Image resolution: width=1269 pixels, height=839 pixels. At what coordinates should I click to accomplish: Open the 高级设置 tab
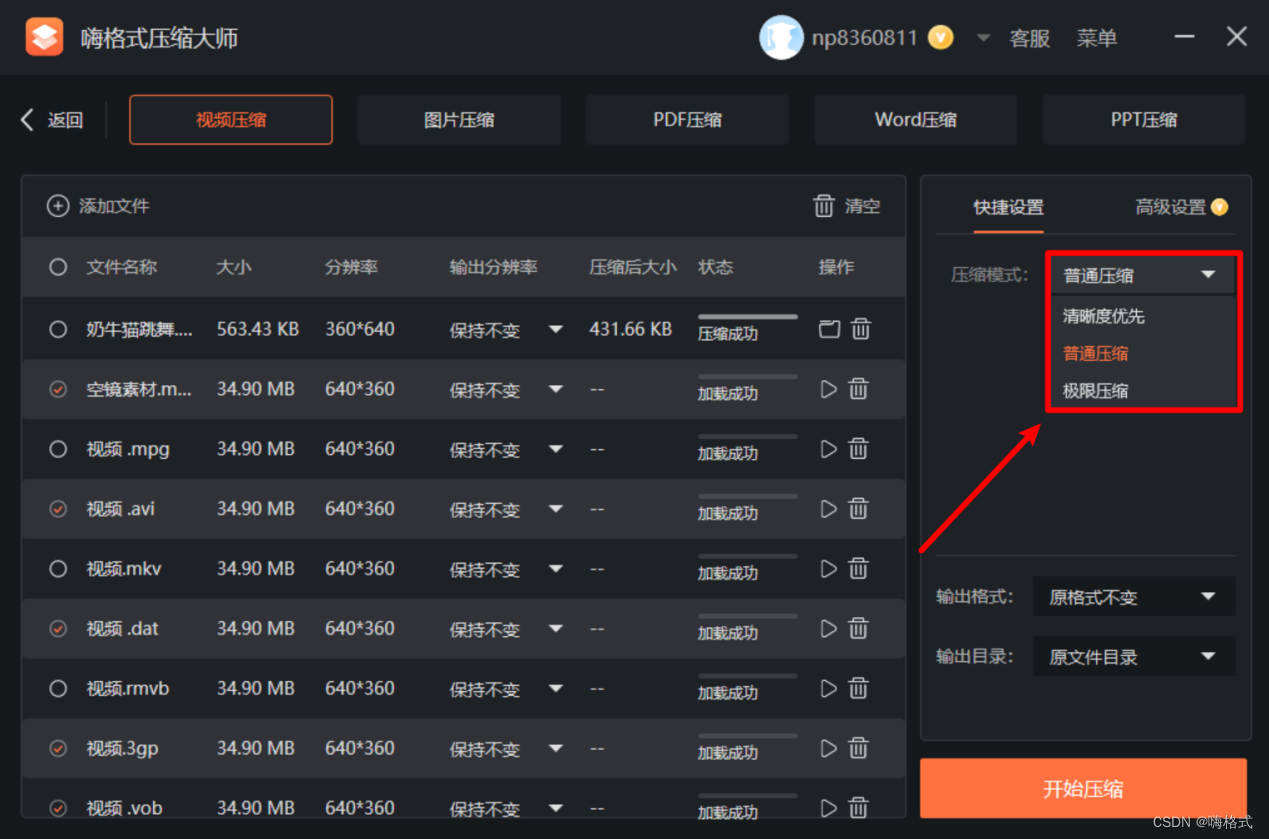(1170, 207)
